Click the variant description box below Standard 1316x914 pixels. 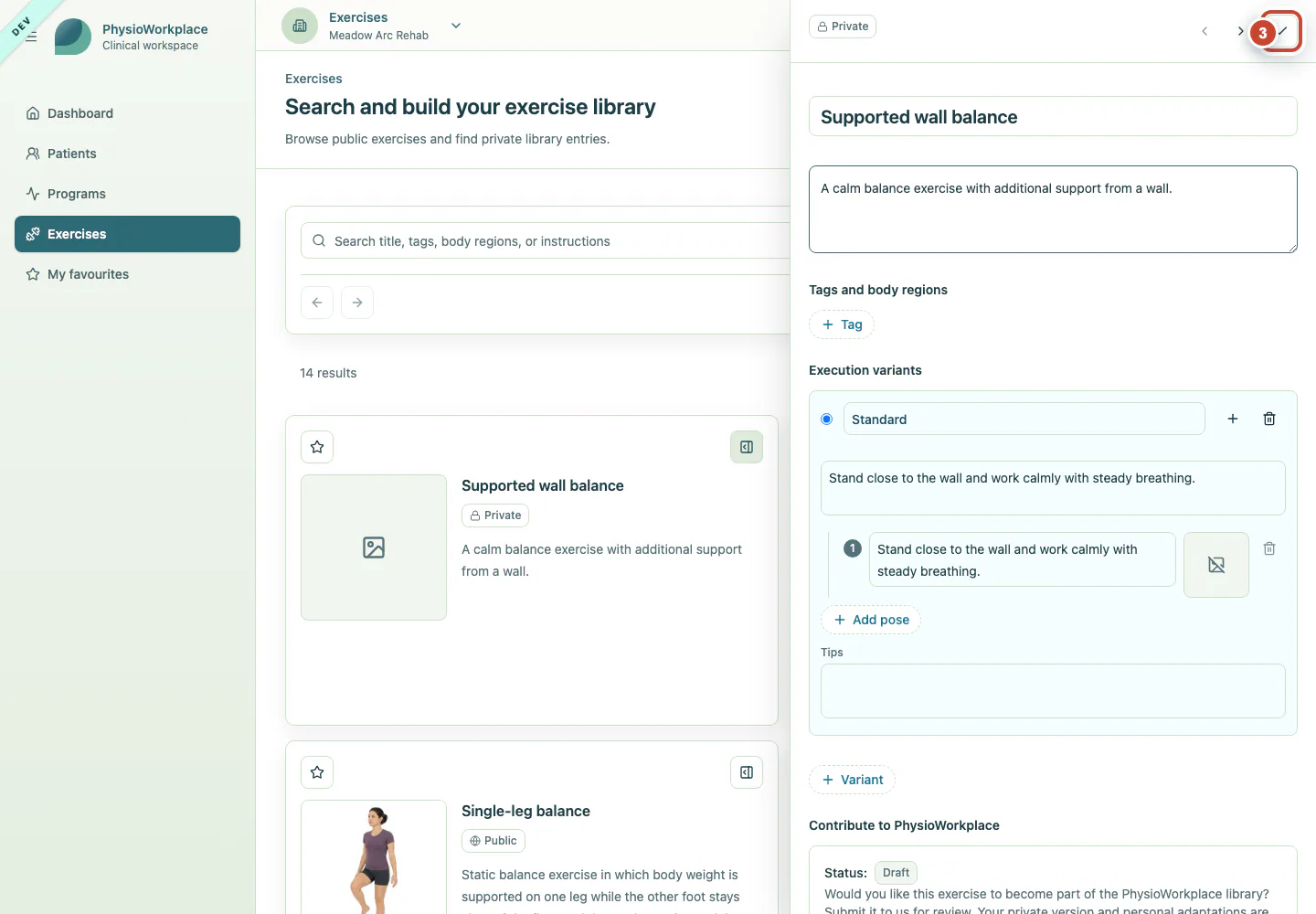tap(1053, 488)
